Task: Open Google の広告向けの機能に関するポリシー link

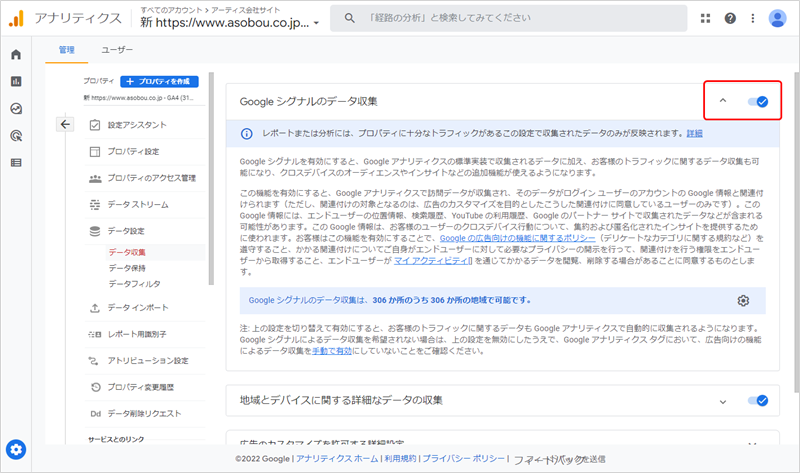Action: click(x=517, y=238)
